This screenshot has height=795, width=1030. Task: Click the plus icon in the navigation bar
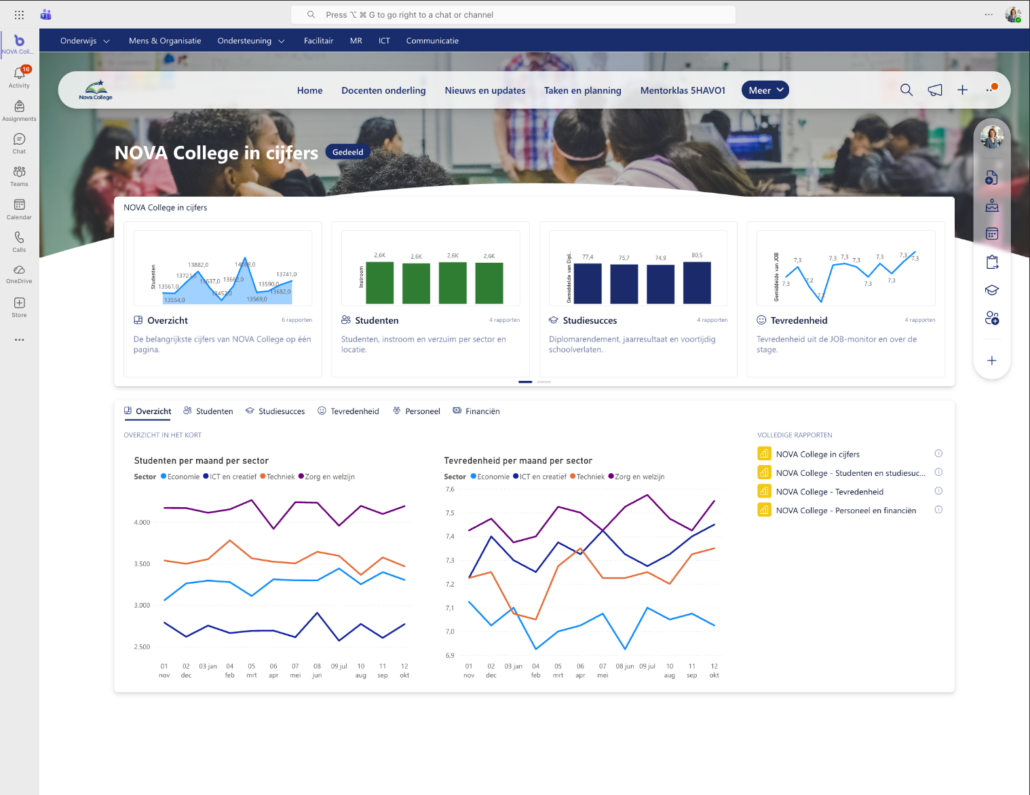point(962,90)
